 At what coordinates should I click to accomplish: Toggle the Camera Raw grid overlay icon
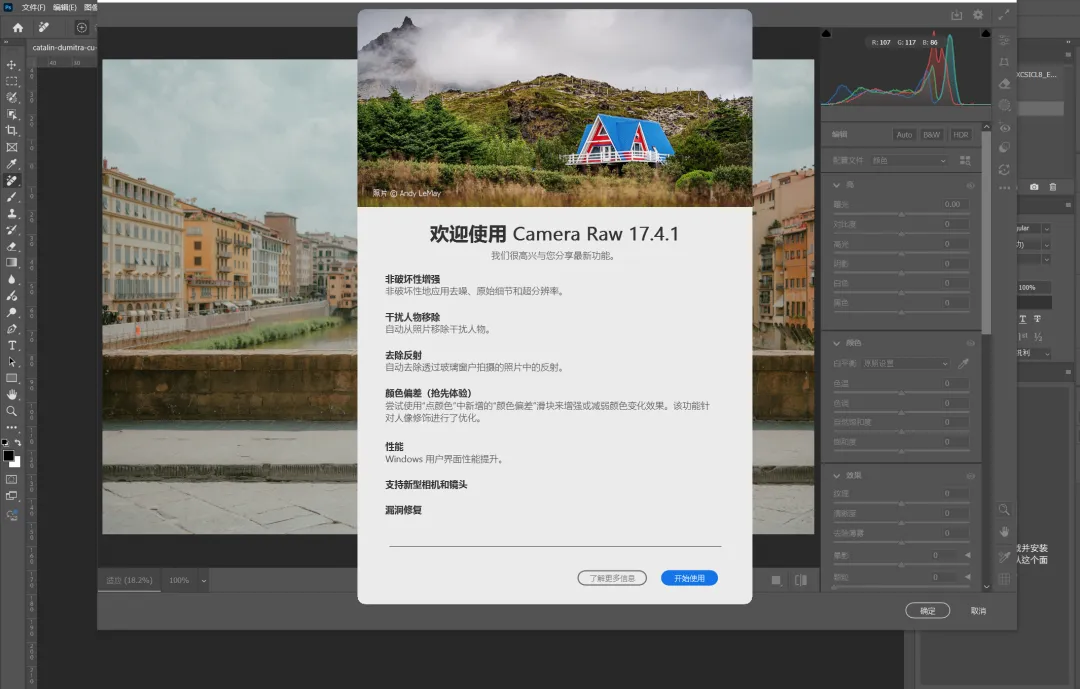[x=1004, y=579]
